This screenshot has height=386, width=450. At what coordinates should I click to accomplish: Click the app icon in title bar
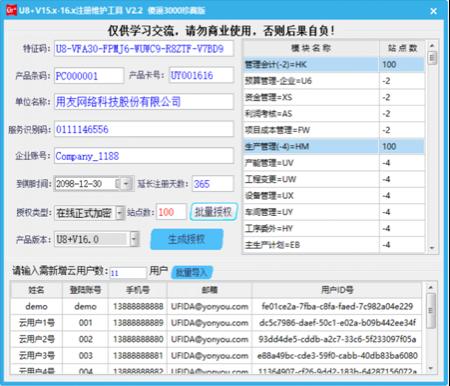pos(11,10)
